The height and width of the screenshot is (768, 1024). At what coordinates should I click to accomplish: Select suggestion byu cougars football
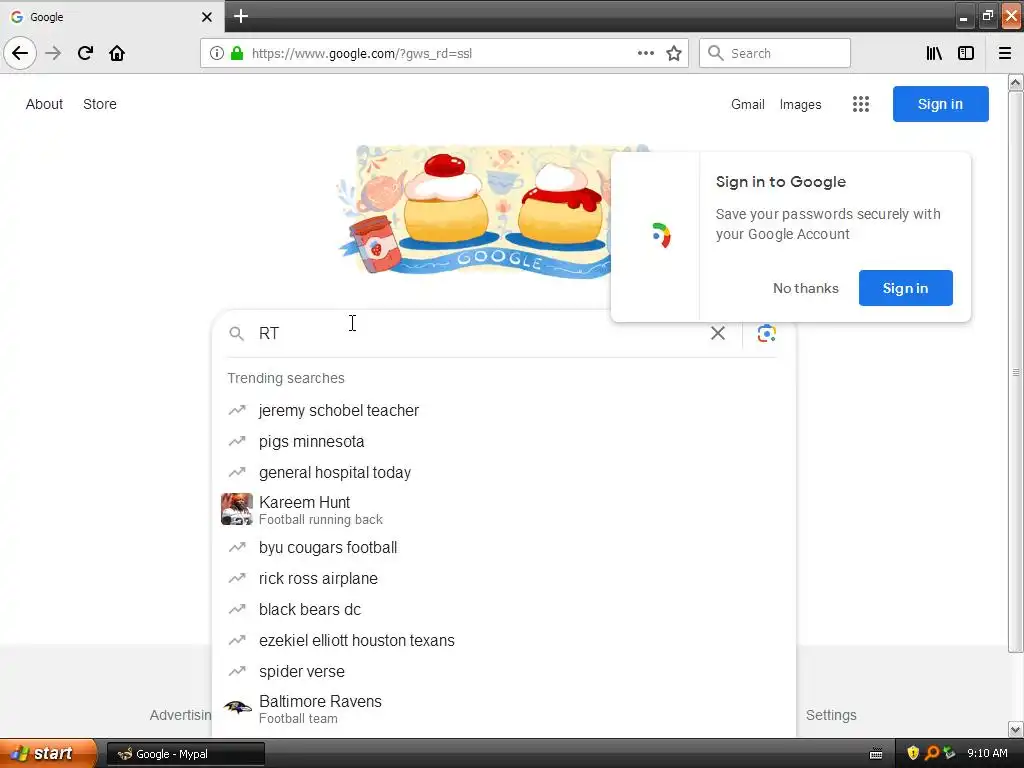(504, 547)
